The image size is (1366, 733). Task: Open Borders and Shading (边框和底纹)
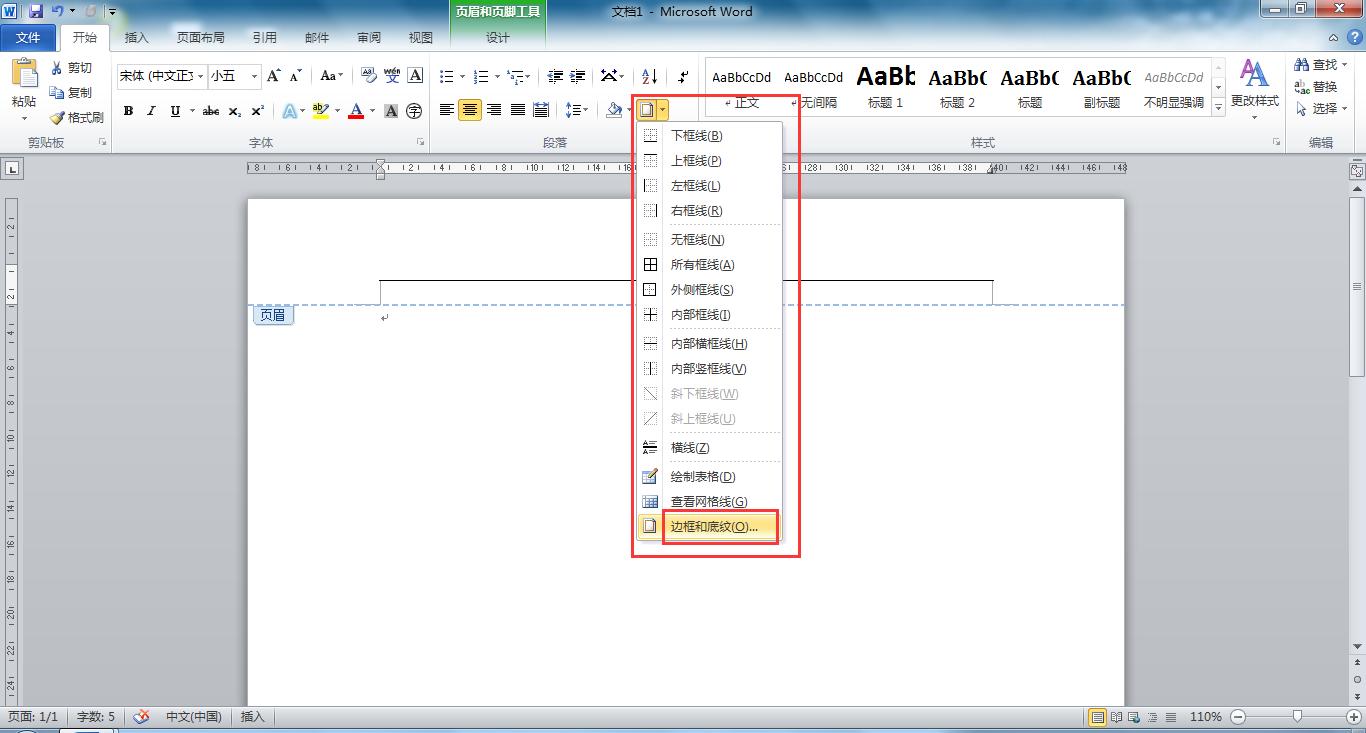(709, 527)
